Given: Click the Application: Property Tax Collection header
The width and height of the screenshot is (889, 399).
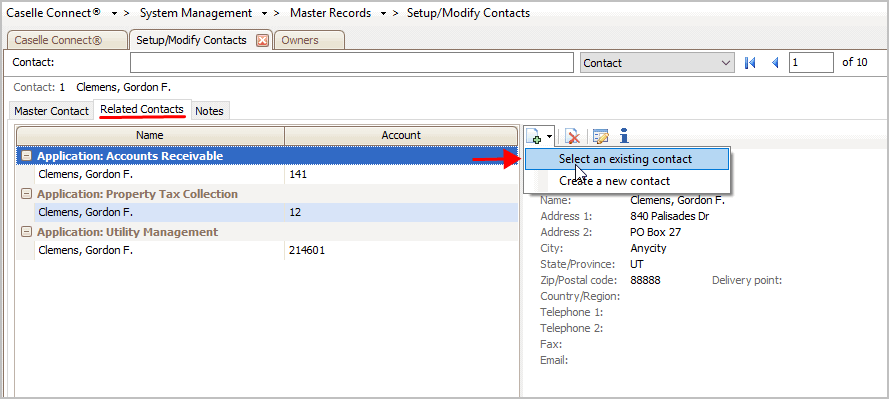Looking at the screenshot, I should coord(267,194).
